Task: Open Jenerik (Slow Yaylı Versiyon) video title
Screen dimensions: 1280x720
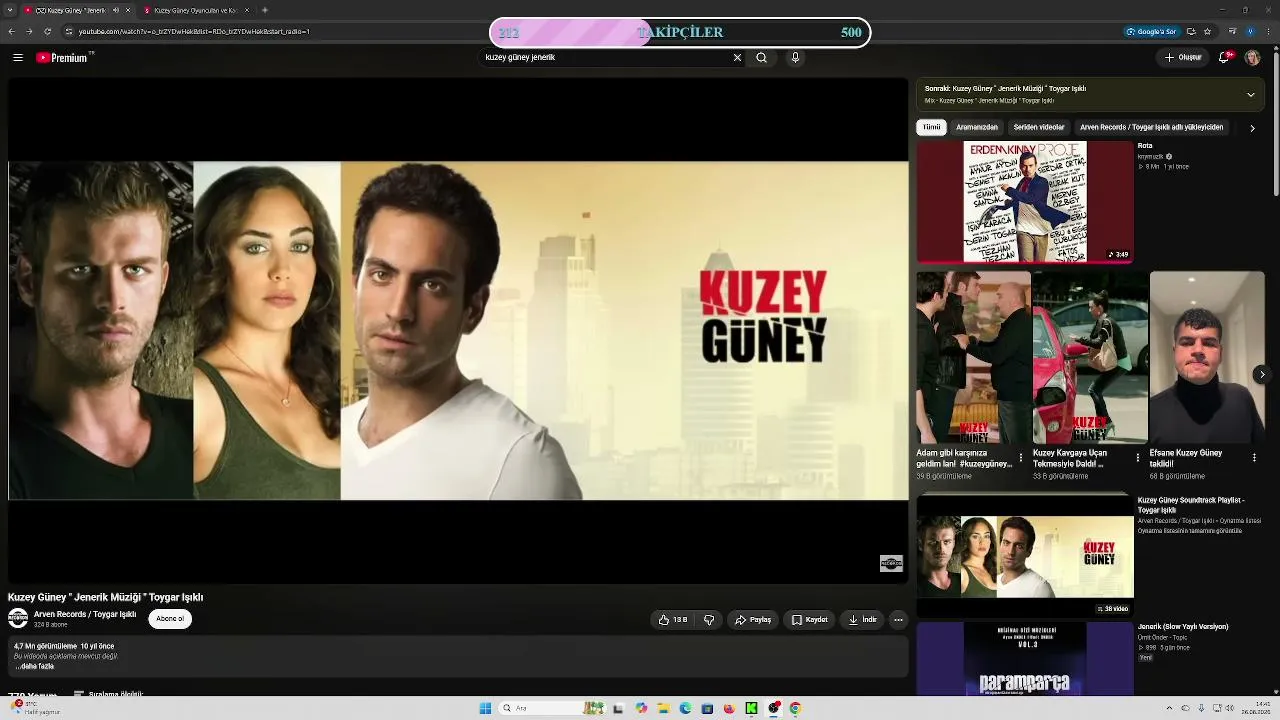Action: [1183, 627]
